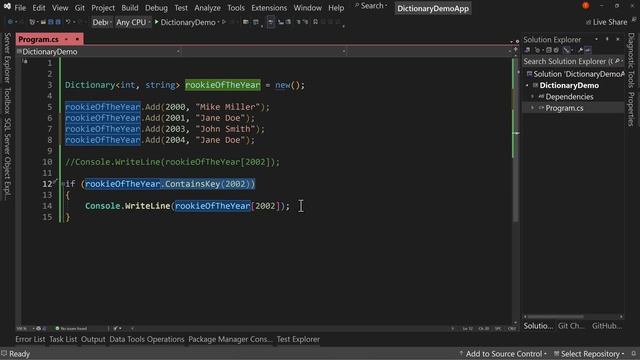Toggle Solution Explorer preview selected items
This screenshot has width=640, height=360.
click(x=588, y=50)
